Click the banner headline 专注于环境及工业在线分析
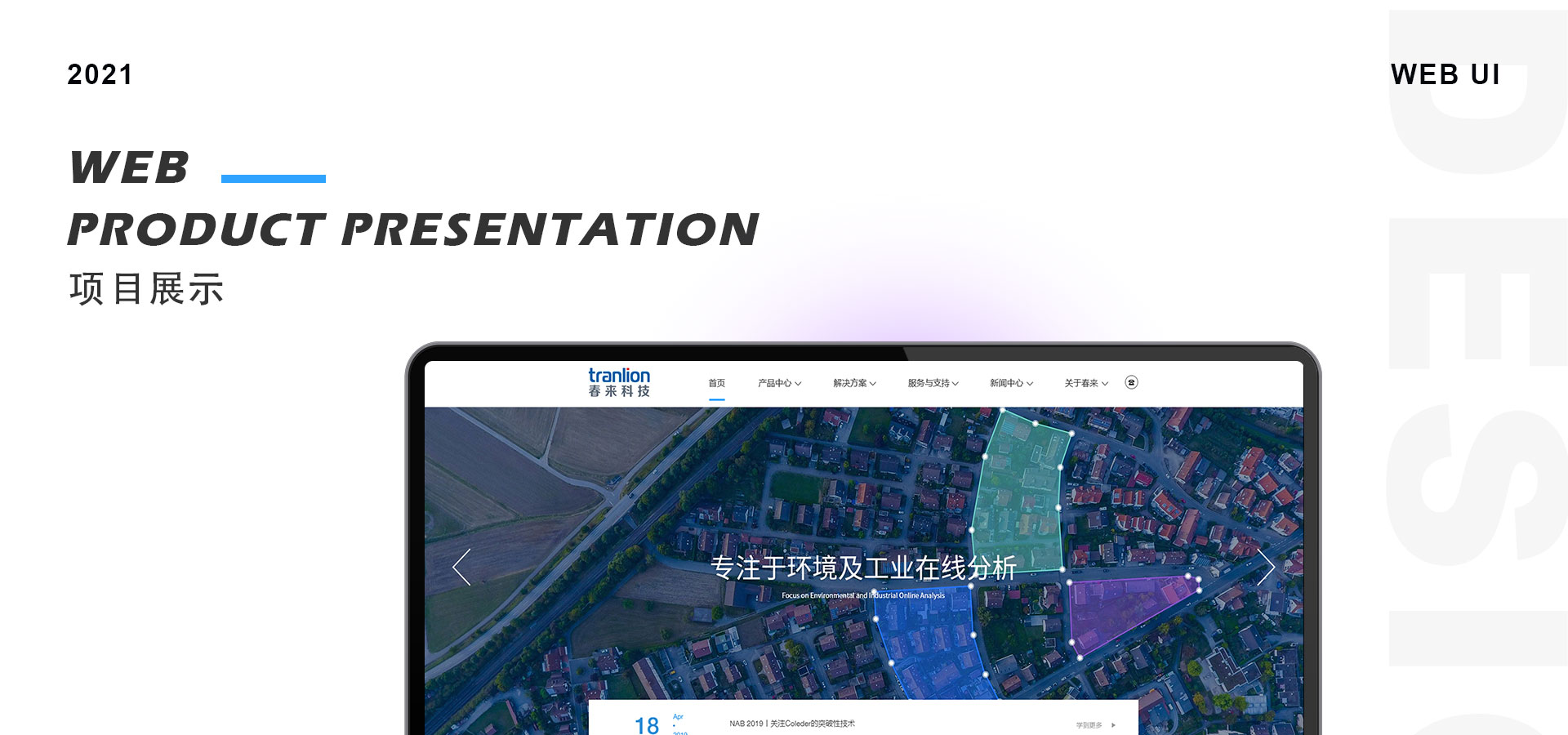The image size is (1568, 735). tap(863, 568)
